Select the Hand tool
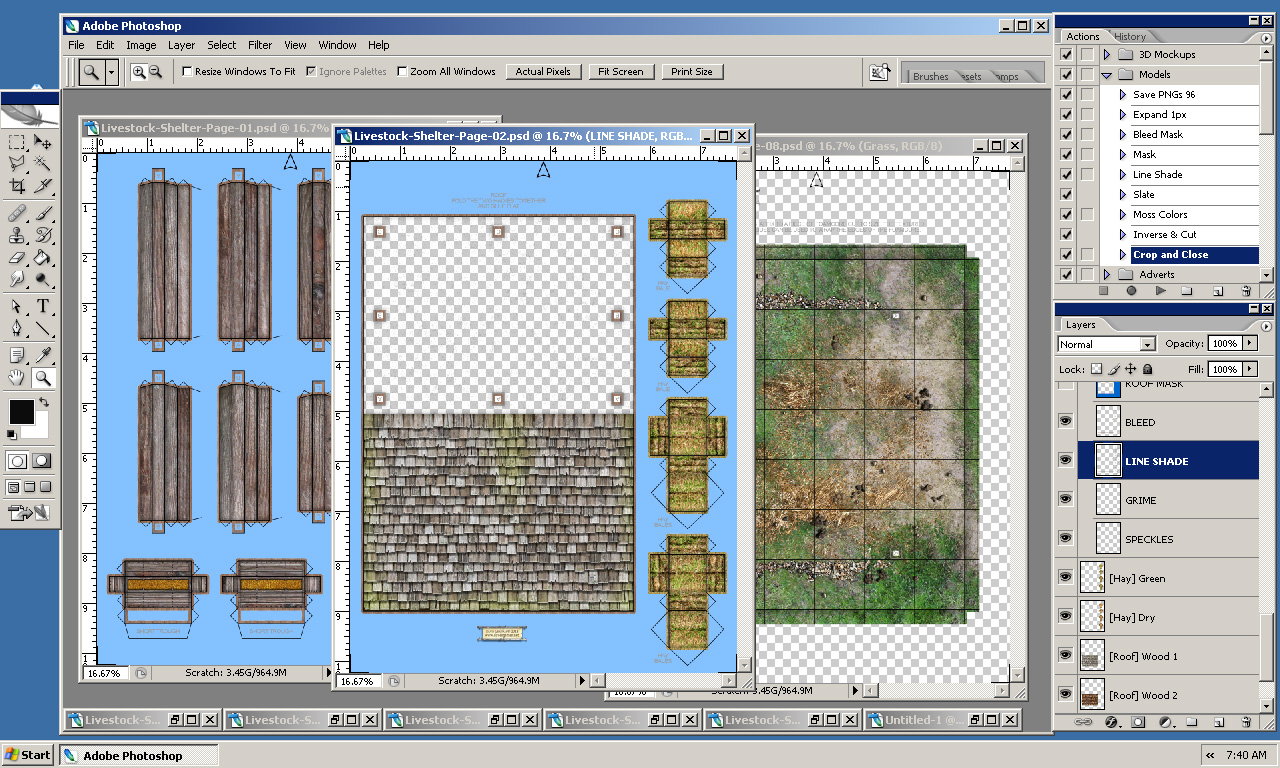The width and height of the screenshot is (1280, 768). pyautogui.click(x=17, y=377)
